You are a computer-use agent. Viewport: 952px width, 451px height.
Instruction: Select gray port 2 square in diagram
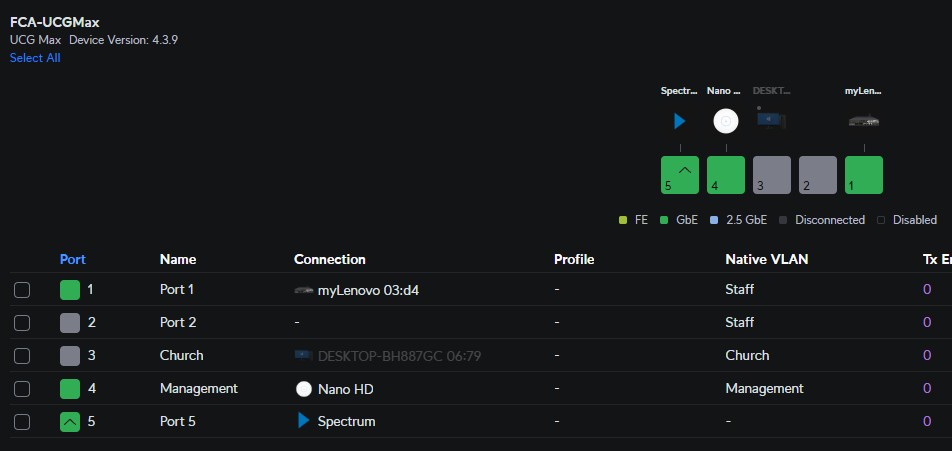pos(817,175)
